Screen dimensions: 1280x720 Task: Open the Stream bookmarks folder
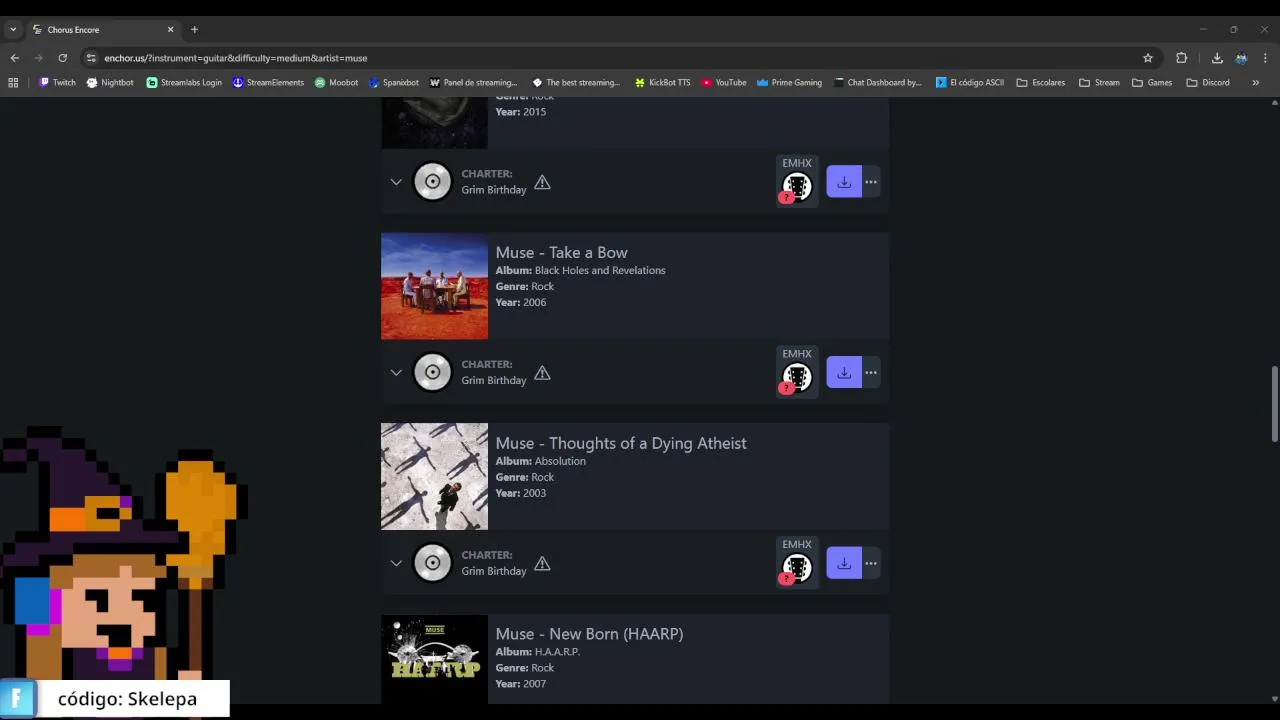pyautogui.click(x=1099, y=83)
